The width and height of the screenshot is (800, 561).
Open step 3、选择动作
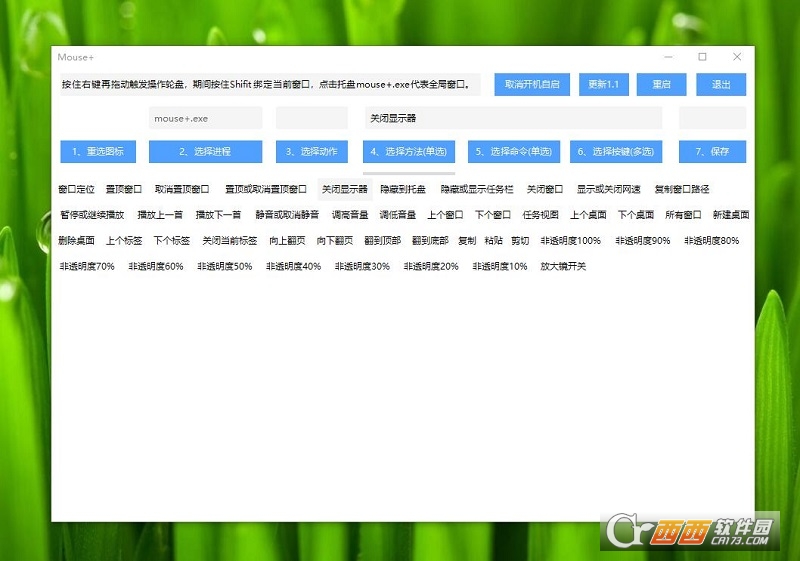coord(312,151)
